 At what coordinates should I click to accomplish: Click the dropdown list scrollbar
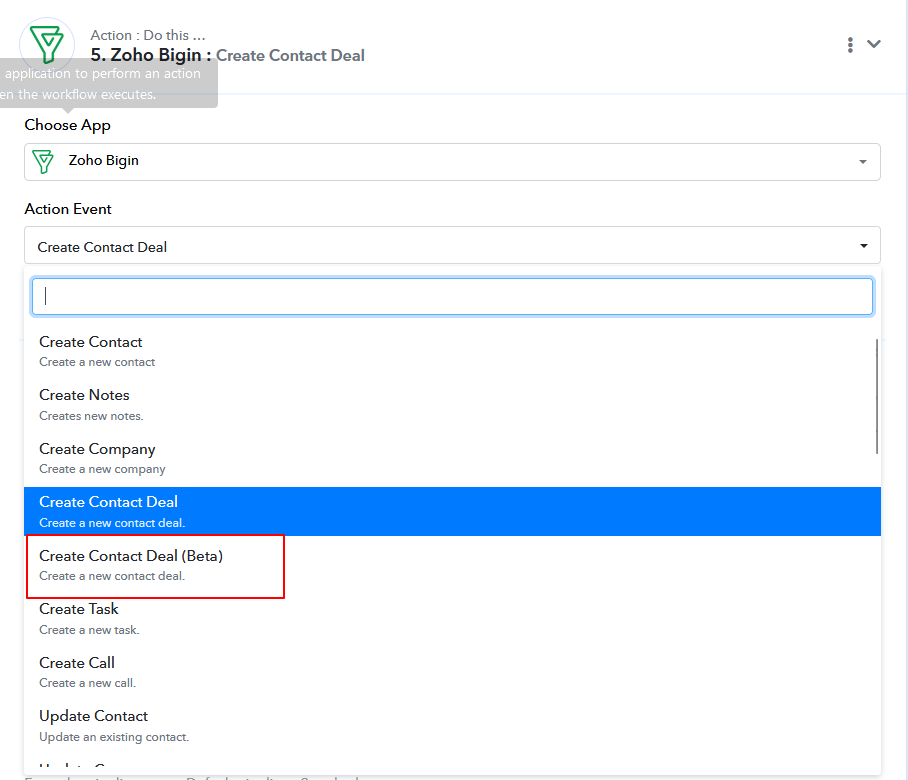click(877, 396)
